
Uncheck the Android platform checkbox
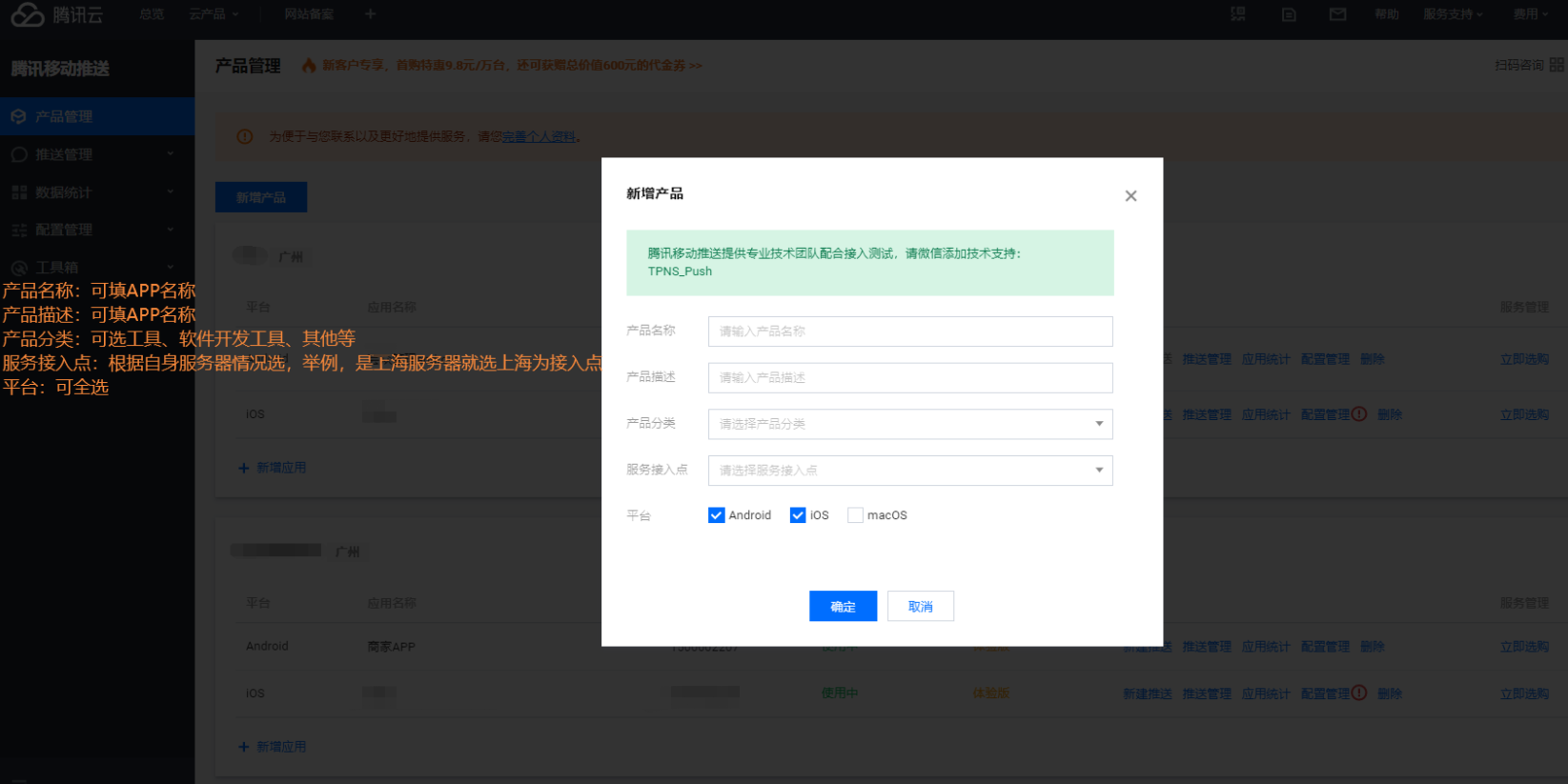[717, 515]
